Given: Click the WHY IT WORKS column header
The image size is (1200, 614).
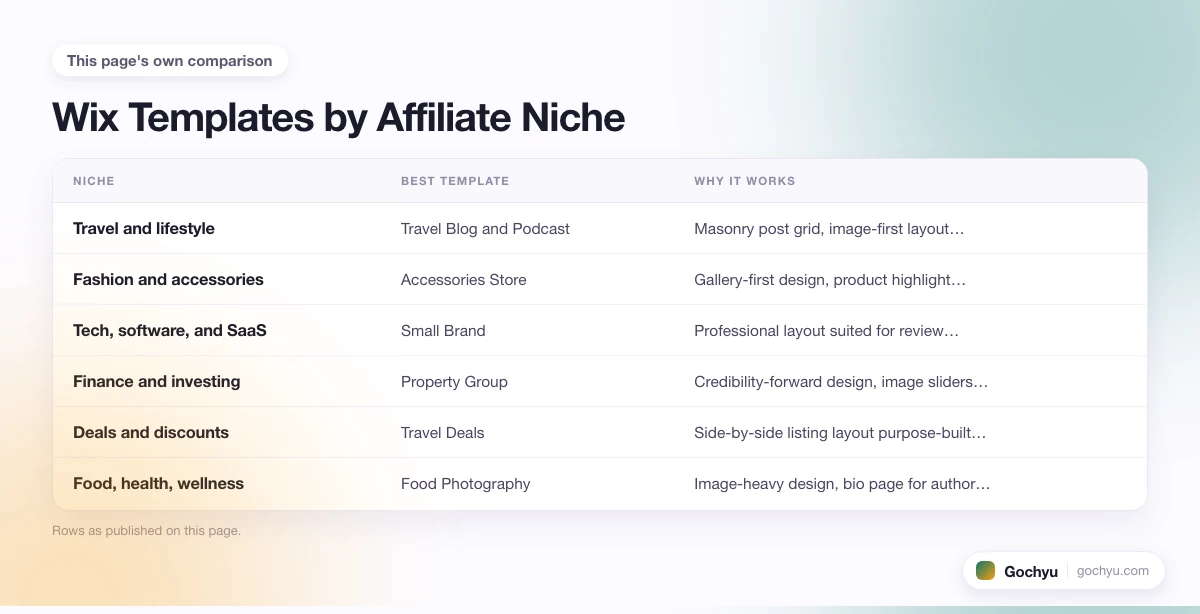Looking at the screenshot, I should pos(745,181).
